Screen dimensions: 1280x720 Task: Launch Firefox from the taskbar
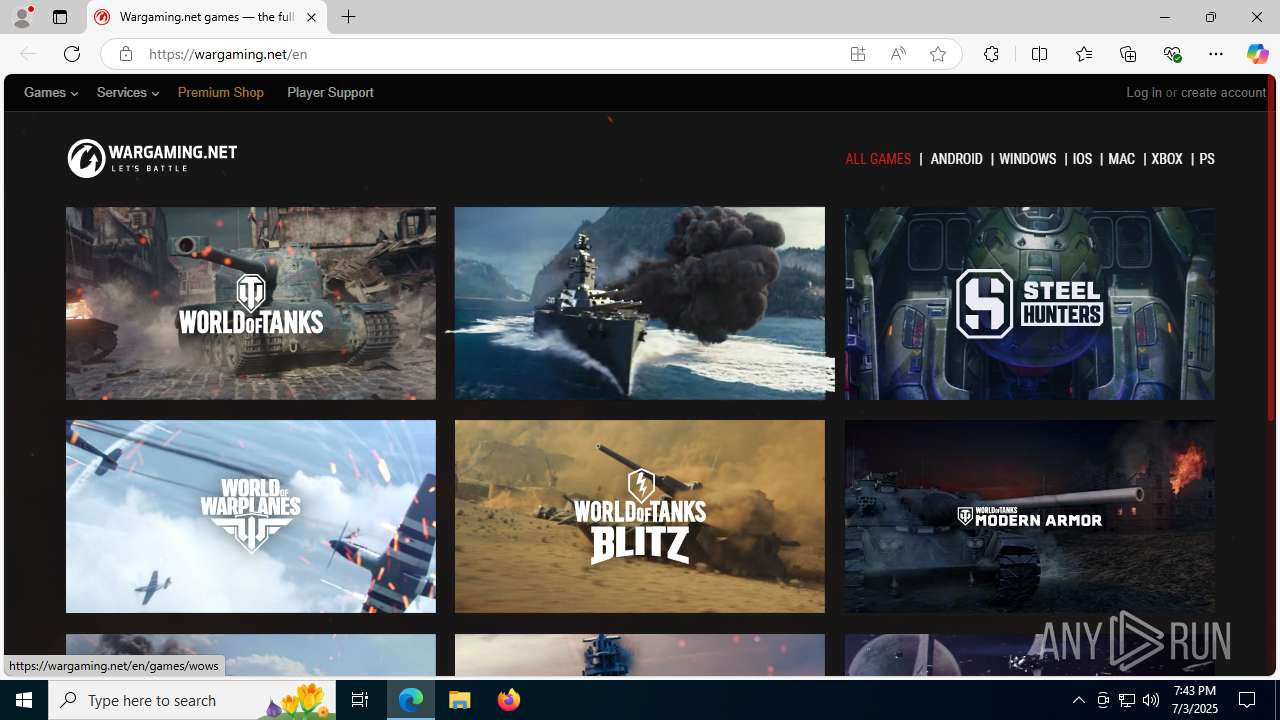[x=509, y=700]
